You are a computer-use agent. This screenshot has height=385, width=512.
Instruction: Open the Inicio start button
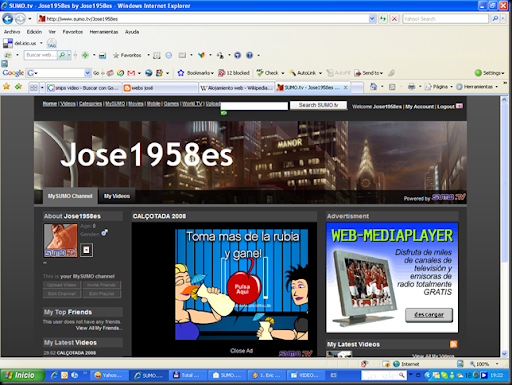22,375
